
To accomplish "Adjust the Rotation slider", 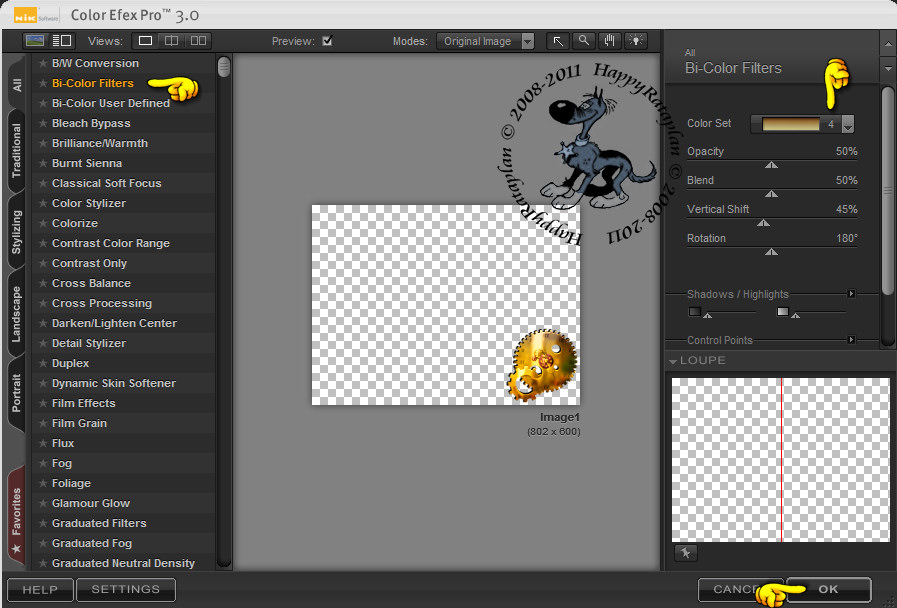I will pyautogui.click(x=771, y=252).
